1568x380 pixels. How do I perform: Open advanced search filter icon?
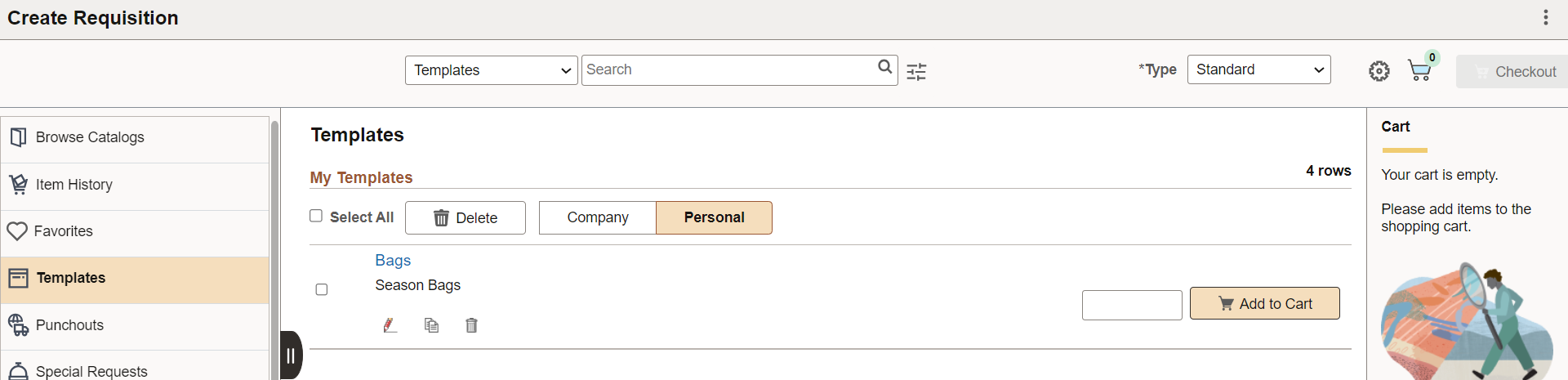916,72
